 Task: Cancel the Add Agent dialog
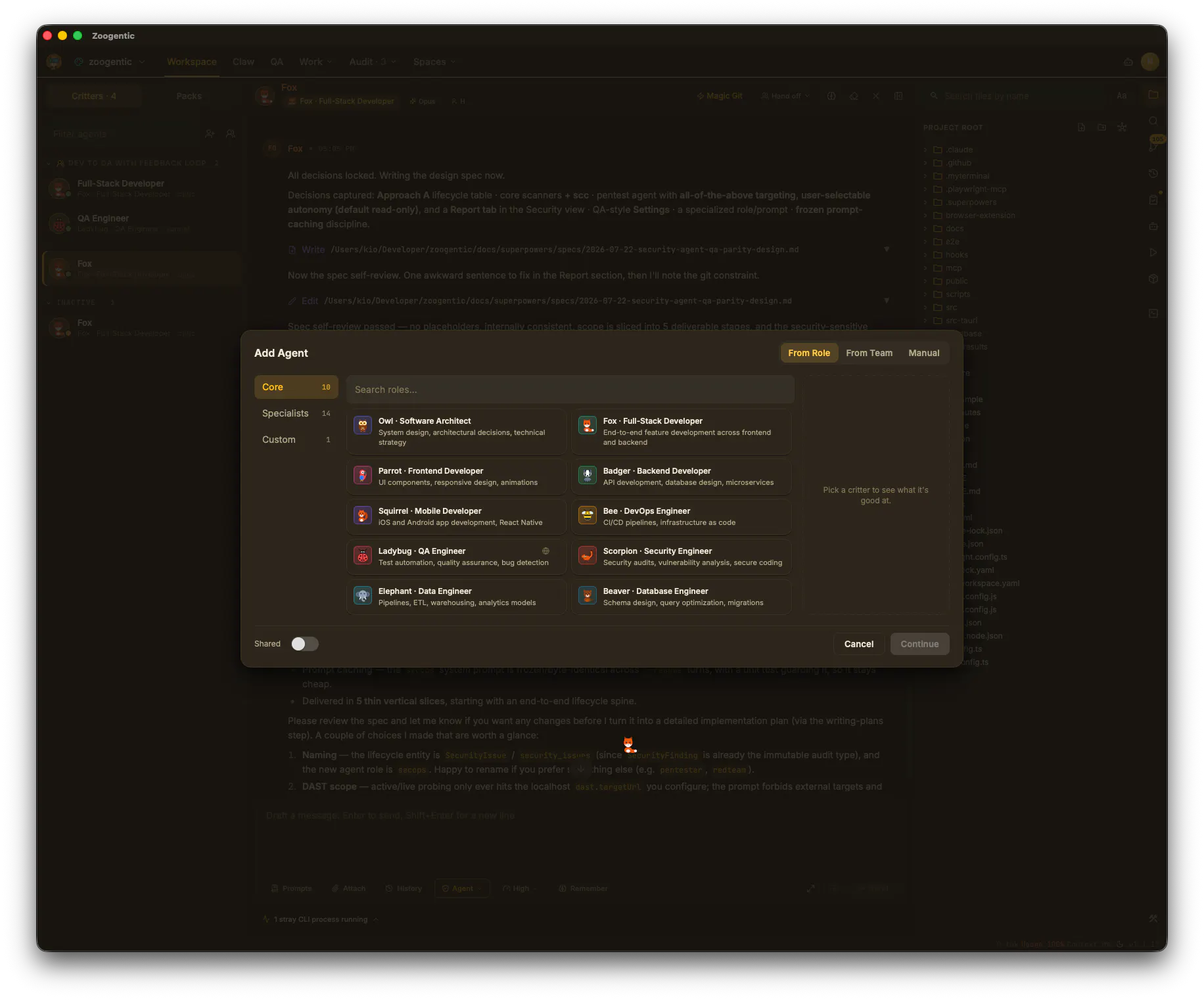click(858, 644)
